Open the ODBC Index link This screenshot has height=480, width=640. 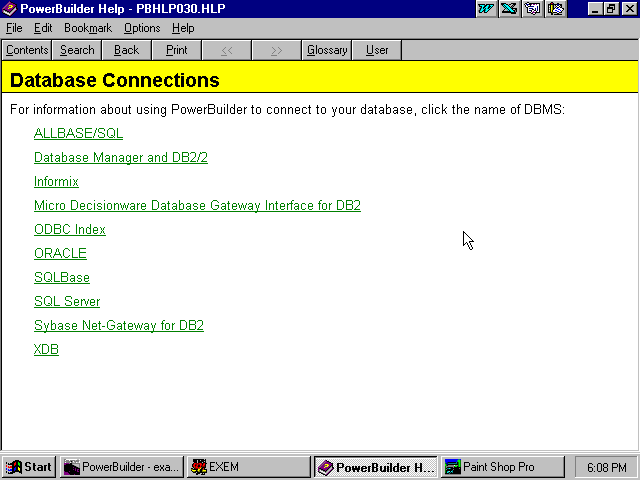coord(70,229)
